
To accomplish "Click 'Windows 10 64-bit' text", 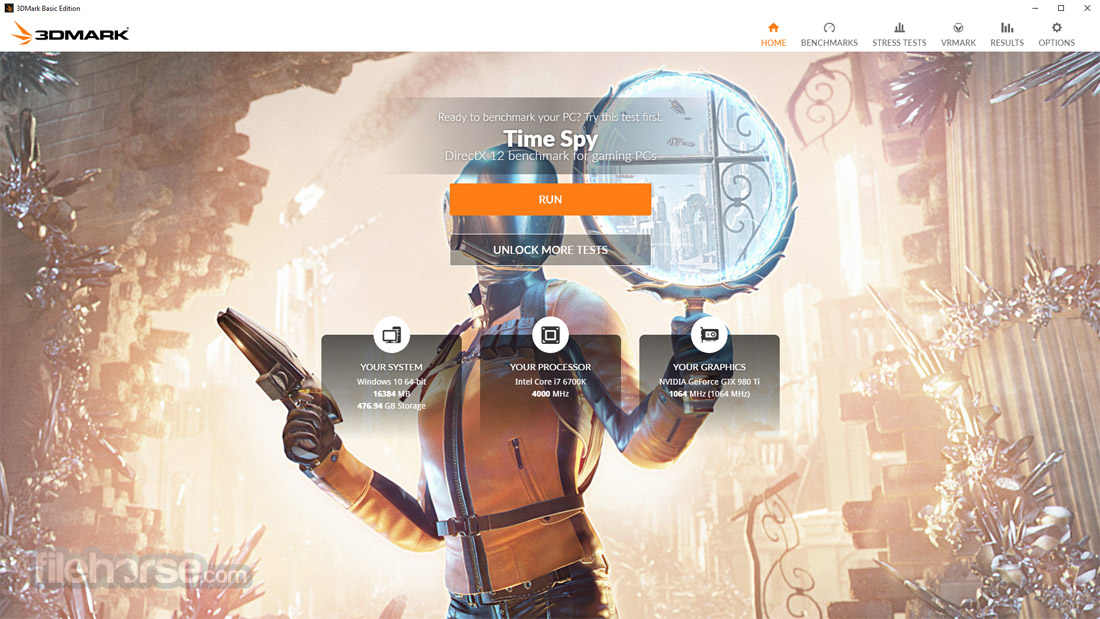I will (x=391, y=382).
